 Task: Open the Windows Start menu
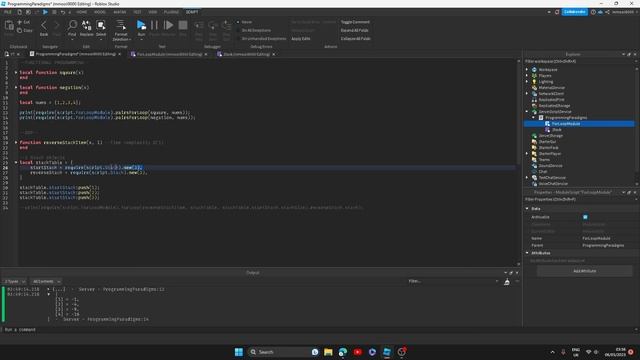(239, 352)
